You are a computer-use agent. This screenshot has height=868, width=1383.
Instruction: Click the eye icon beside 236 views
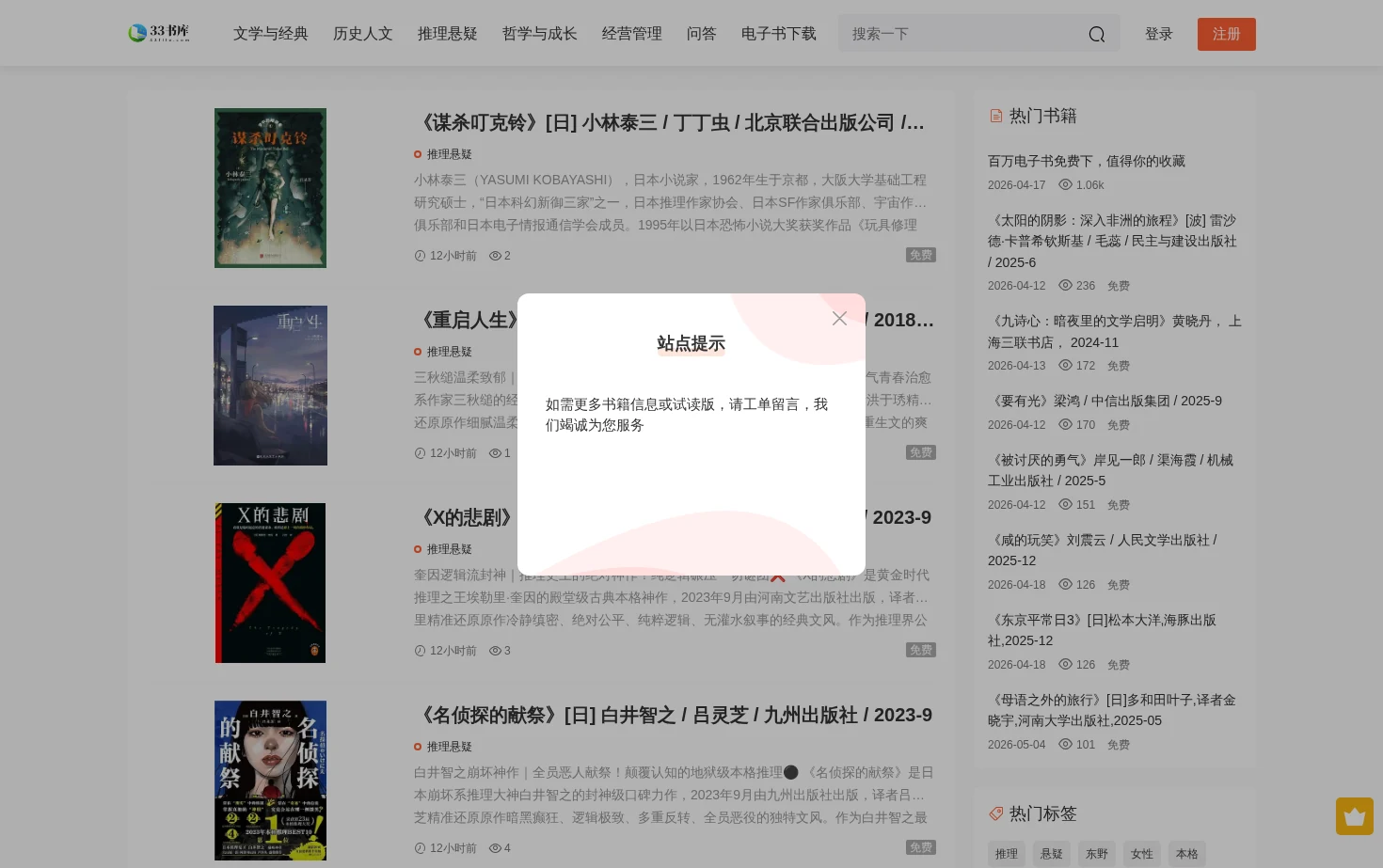1065,286
